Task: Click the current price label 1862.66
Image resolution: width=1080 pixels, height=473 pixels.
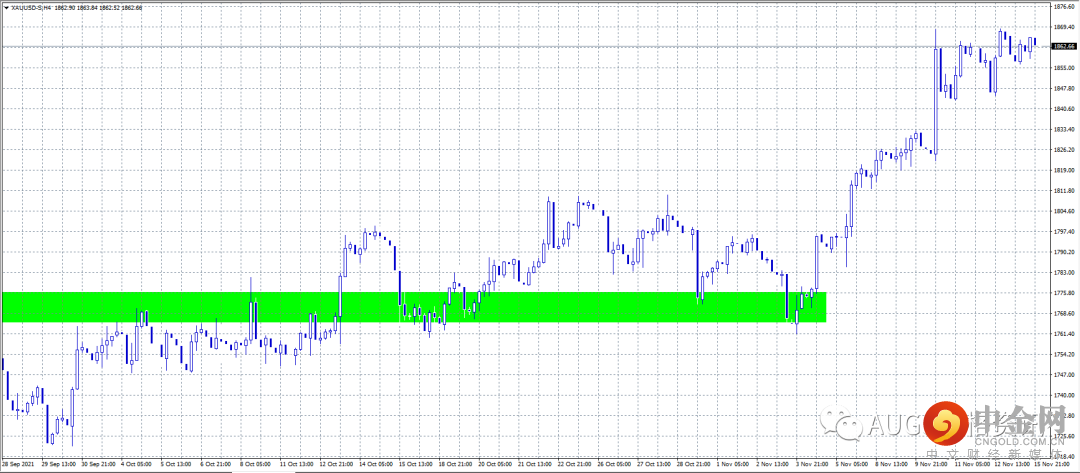Action: pyautogui.click(x=1065, y=46)
